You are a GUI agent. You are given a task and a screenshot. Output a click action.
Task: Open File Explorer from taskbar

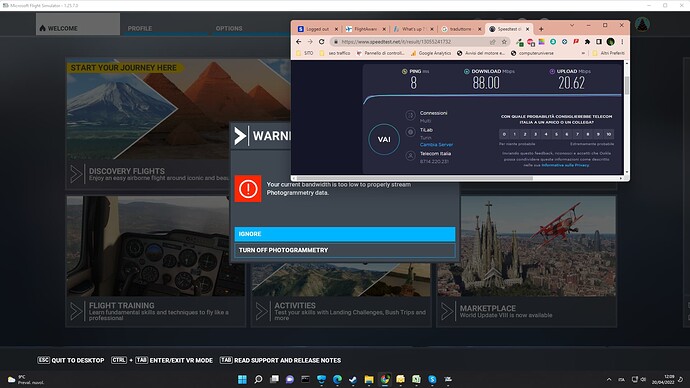(369, 379)
